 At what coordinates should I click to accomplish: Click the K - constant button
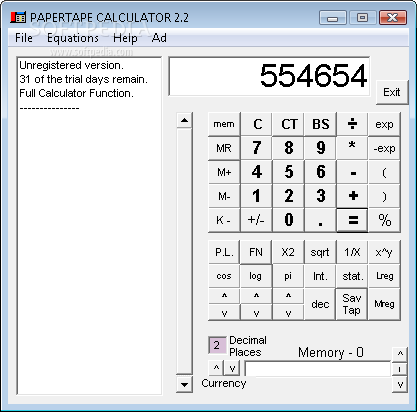(x=224, y=220)
